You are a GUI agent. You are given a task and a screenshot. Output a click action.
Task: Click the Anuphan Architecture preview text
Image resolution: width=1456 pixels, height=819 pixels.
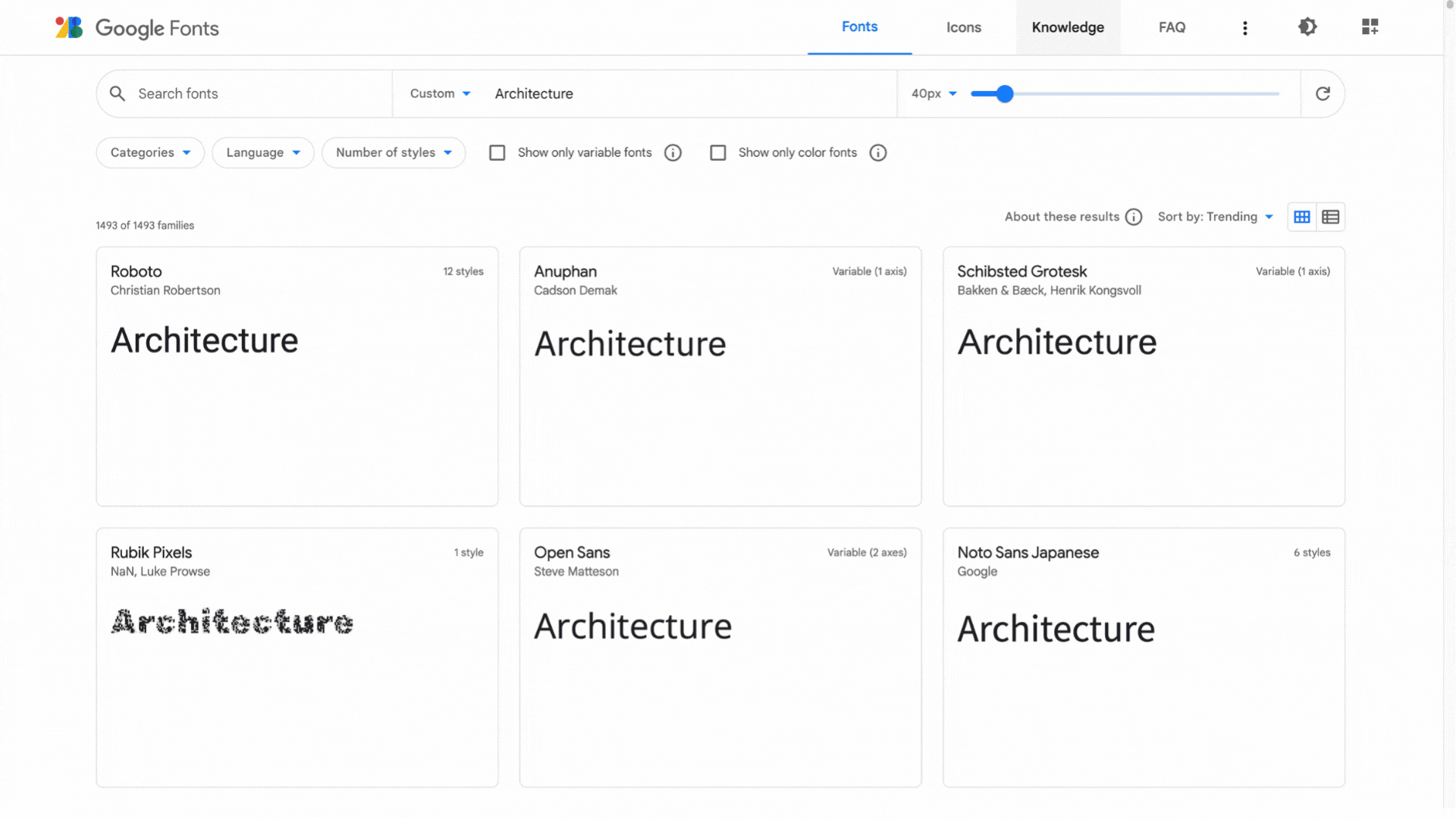click(629, 344)
